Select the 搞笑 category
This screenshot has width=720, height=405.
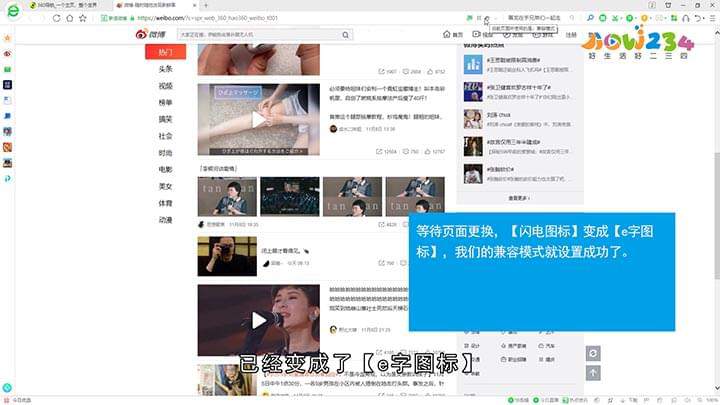pyautogui.click(x=165, y=119)
